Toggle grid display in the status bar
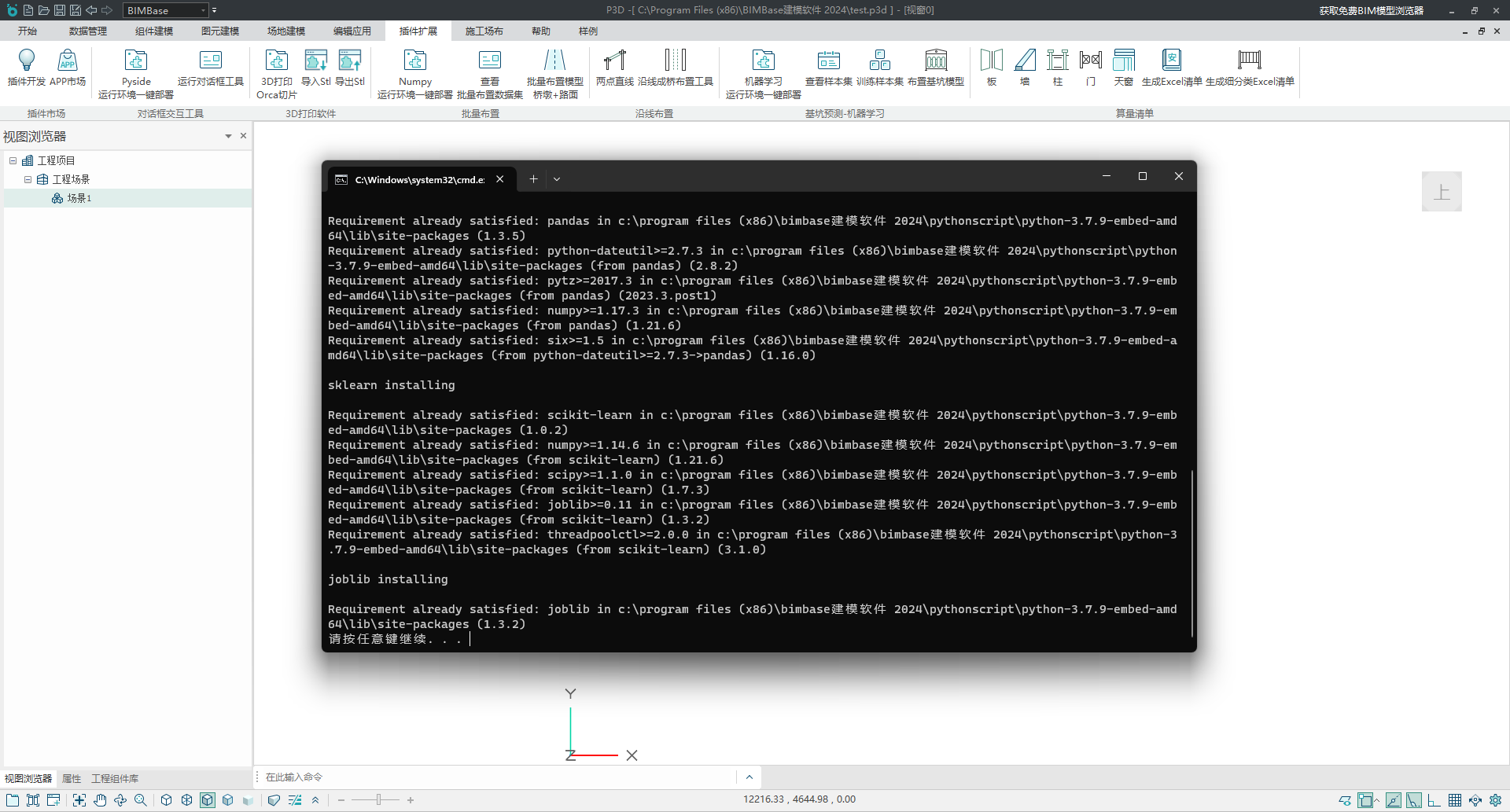This screenshot has width=1510, height=812. [x=1455, y=800]
